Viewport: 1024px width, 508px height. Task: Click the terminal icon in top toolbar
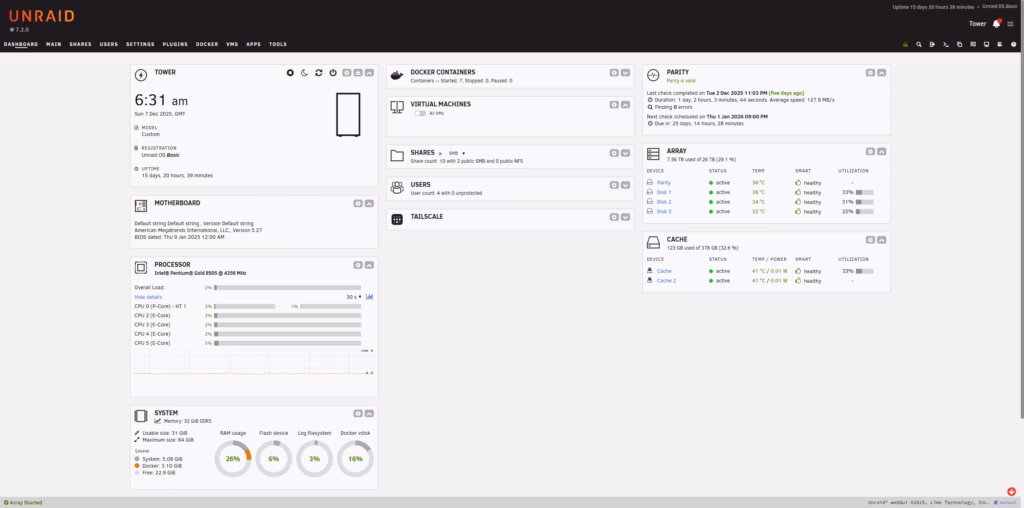[x=945, y=44]
